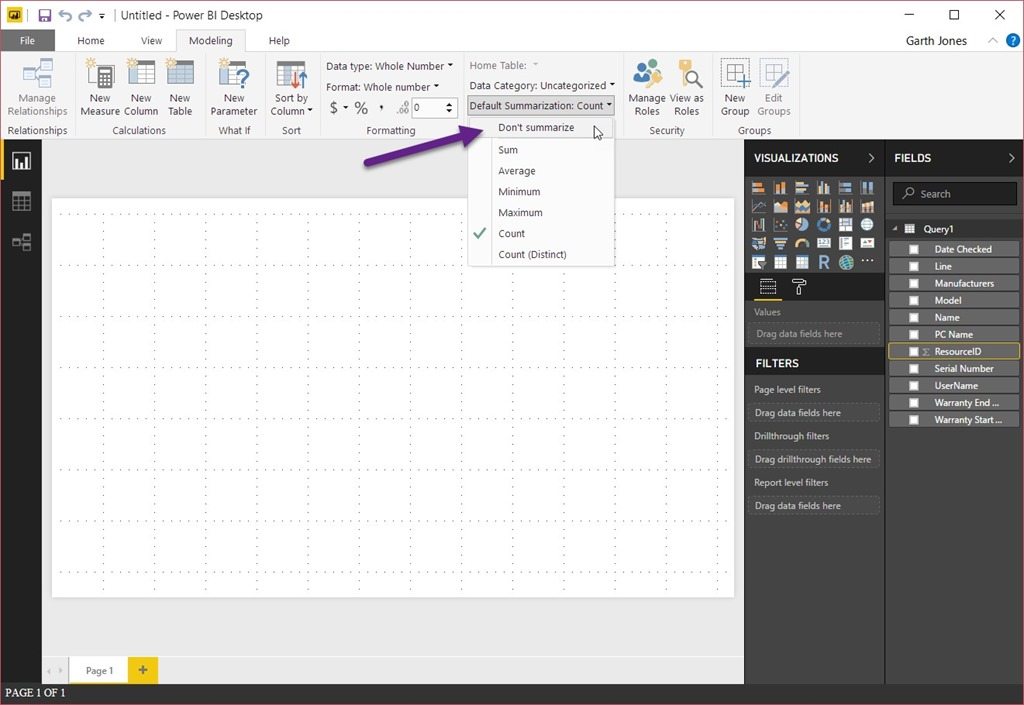Image resolution: width=1024 pixels, height=705 pixels.
Task: Select the clustered bar chart visual
Action: tap(802, 188)
